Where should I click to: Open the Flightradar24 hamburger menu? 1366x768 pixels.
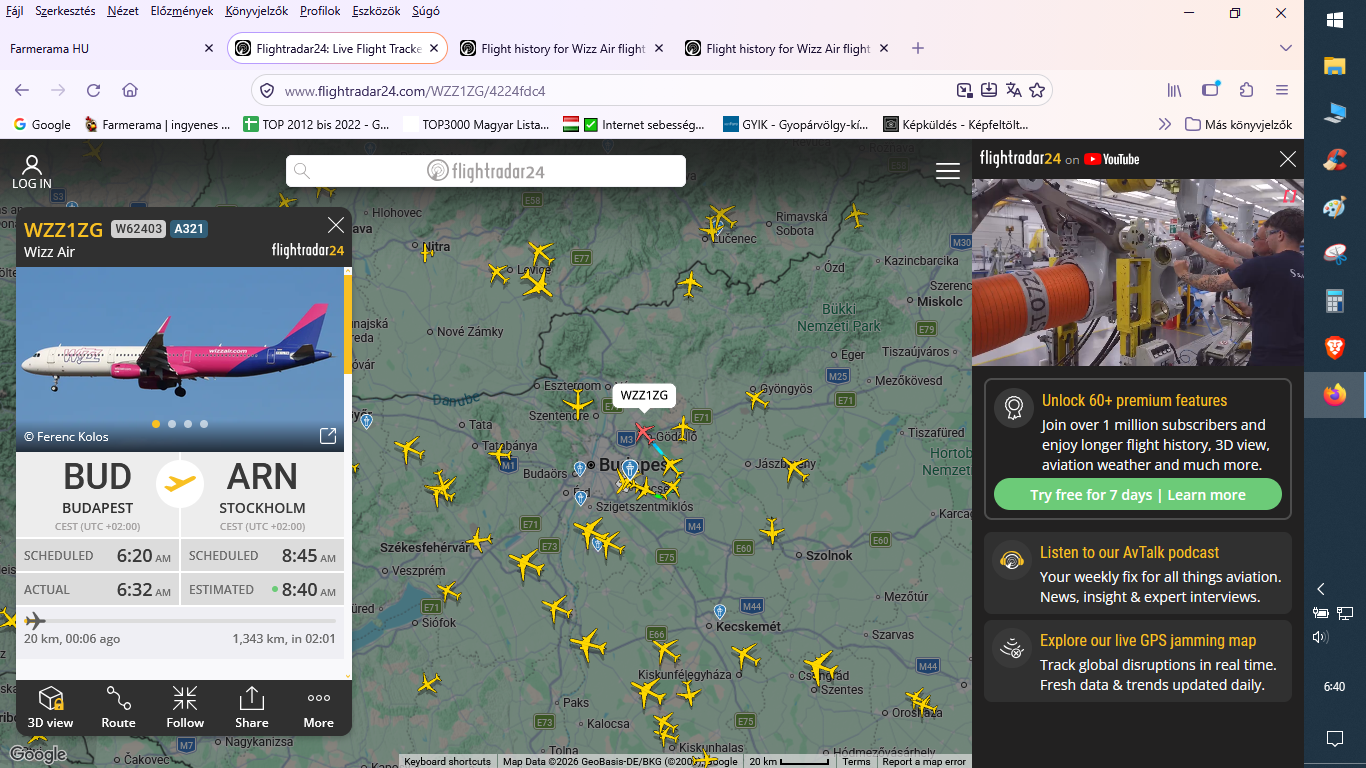(948, 171)
